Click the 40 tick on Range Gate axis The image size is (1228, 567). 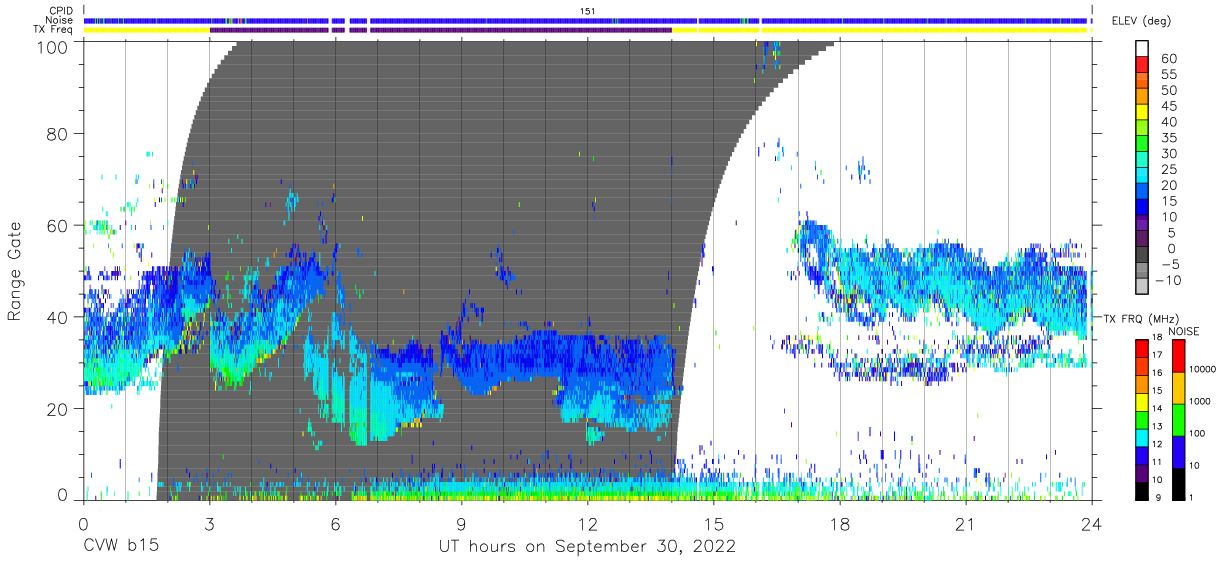[60, 317]
